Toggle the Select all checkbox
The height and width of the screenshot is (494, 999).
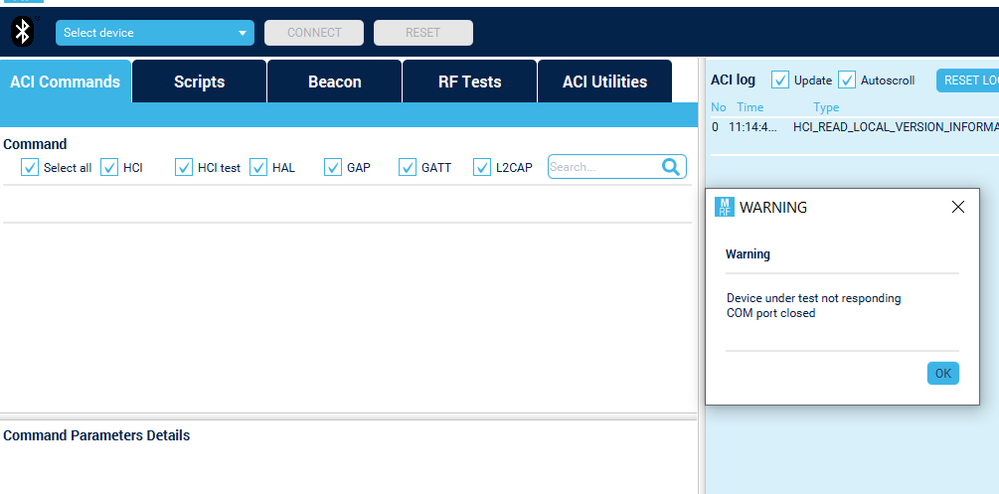point(30,168)
